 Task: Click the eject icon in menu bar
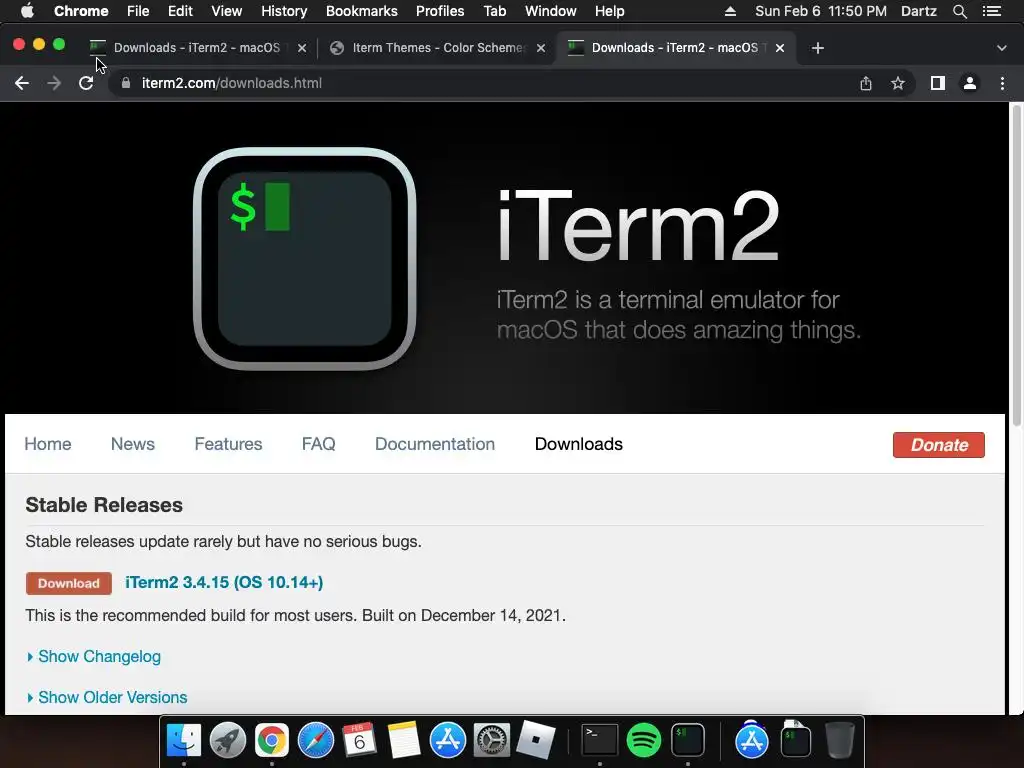(x=730, y=11)
